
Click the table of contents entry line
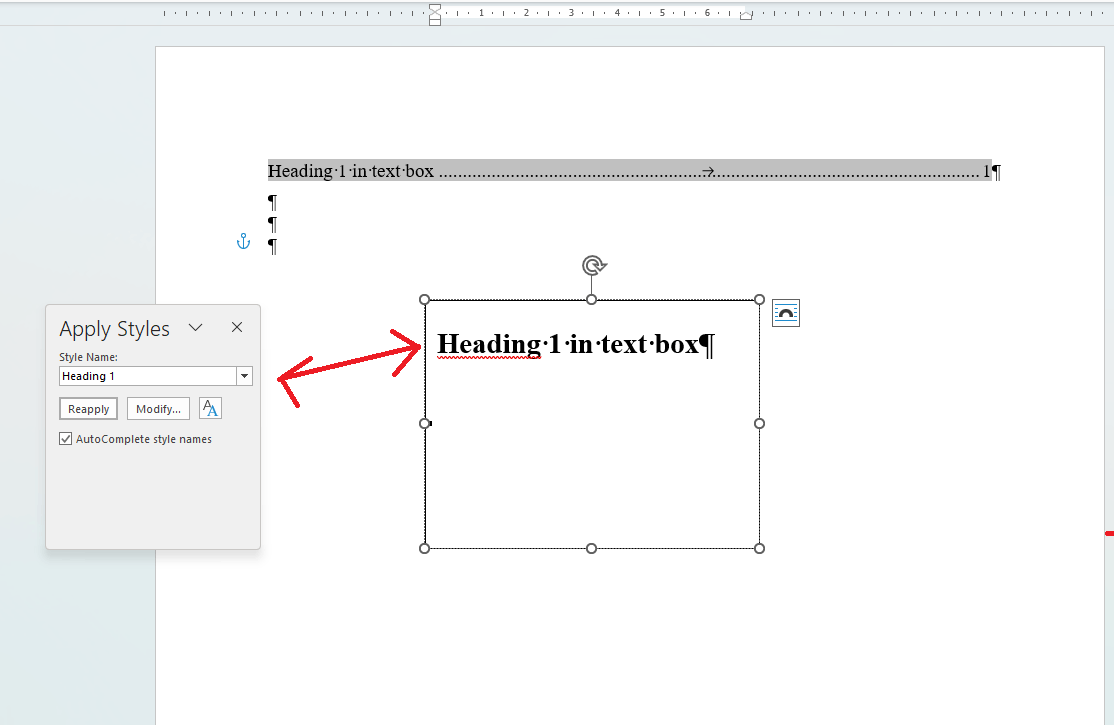629,171
